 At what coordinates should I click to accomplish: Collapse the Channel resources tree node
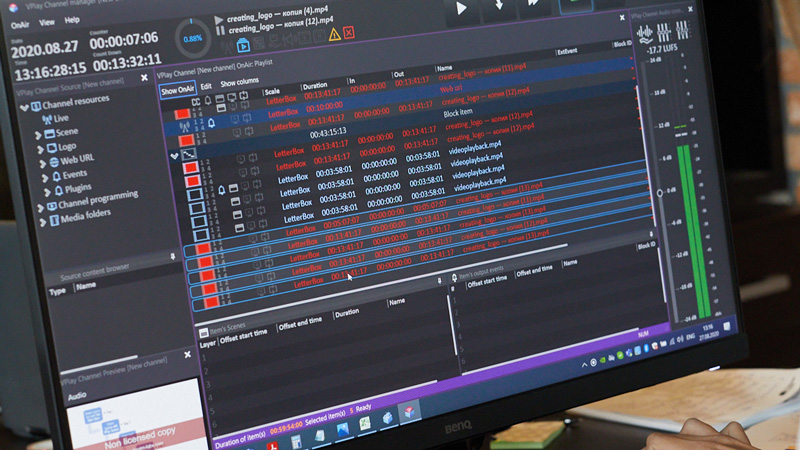[24, 108]
